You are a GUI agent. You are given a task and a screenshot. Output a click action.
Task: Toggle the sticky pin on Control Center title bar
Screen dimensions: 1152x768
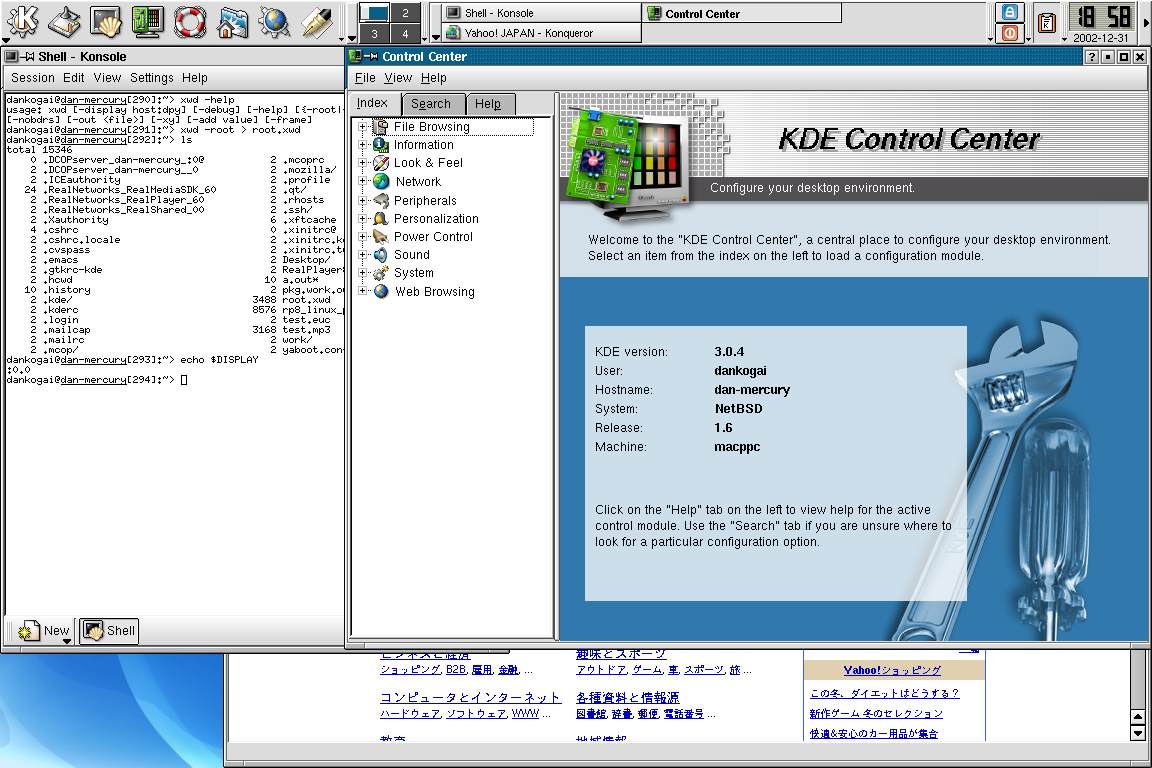372,57
